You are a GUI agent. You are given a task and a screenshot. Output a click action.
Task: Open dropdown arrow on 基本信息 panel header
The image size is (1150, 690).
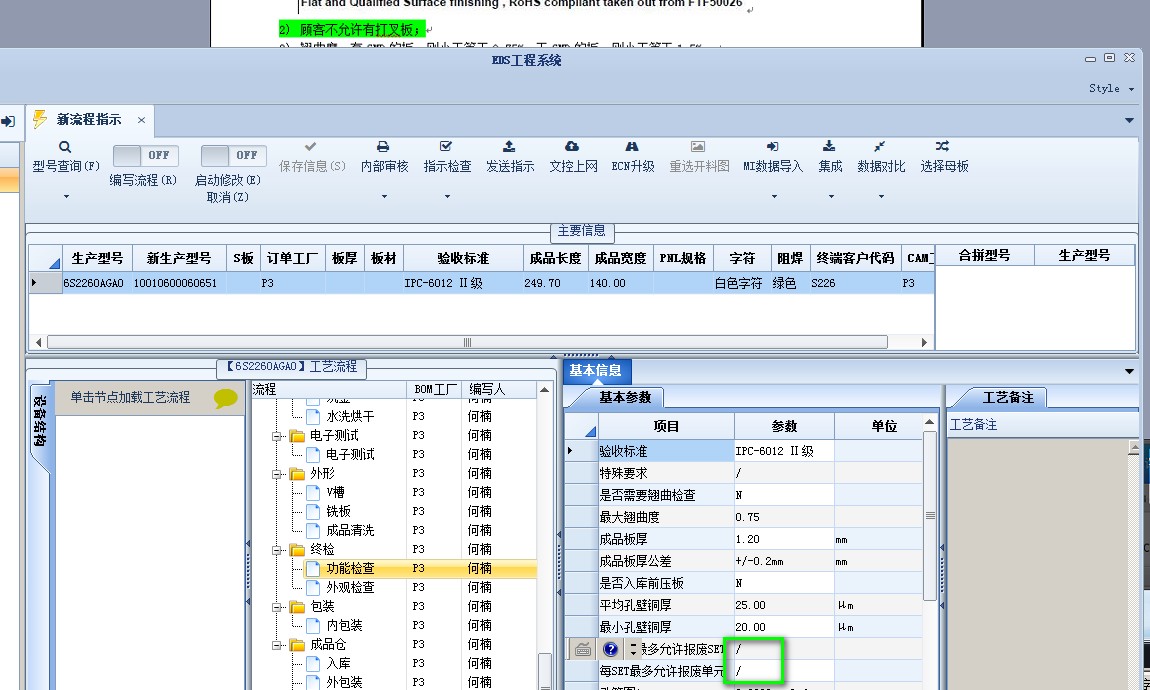[1129, 371]
